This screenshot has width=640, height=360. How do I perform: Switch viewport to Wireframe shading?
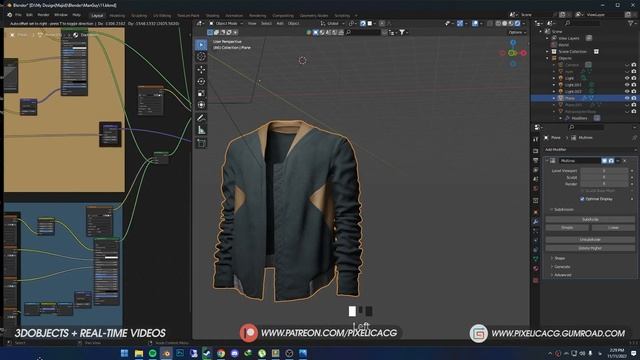point(498,24)
